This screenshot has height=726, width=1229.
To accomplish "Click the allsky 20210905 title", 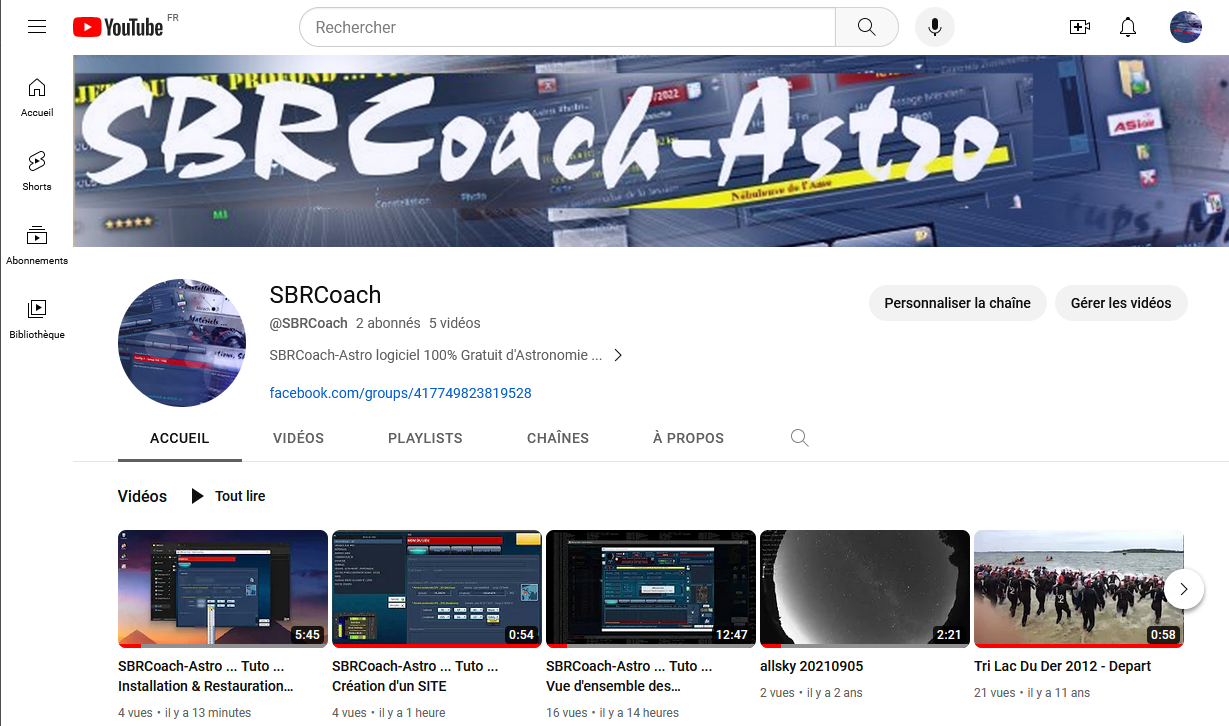I will (812, 666).
